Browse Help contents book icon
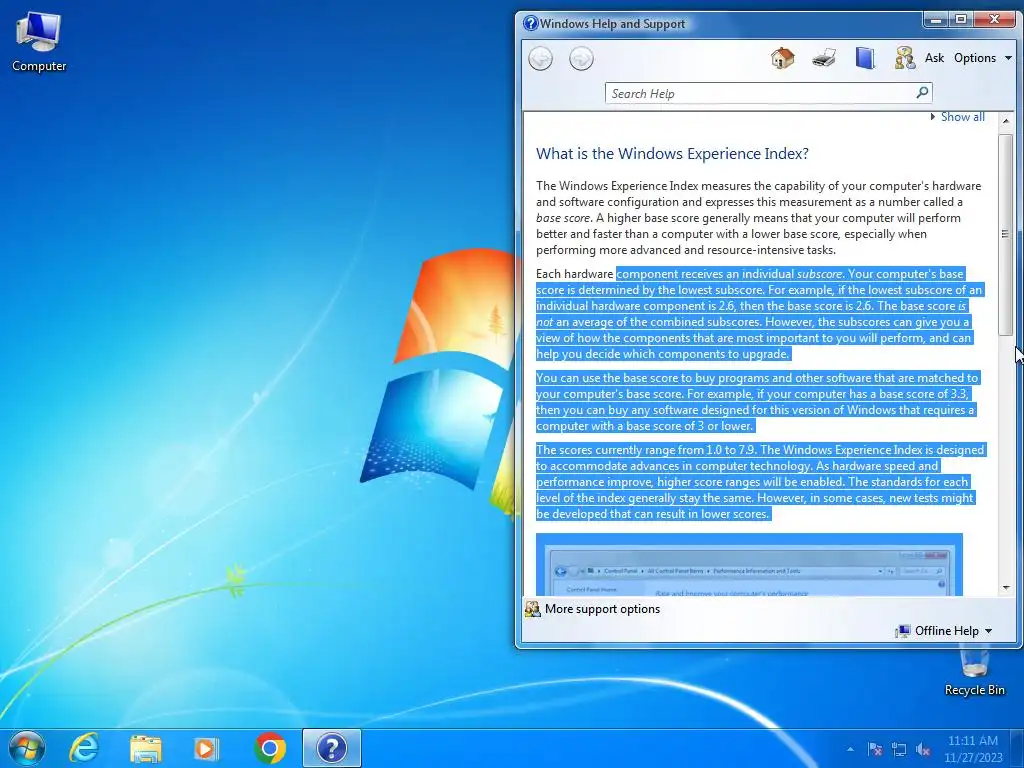 (865, 58)
